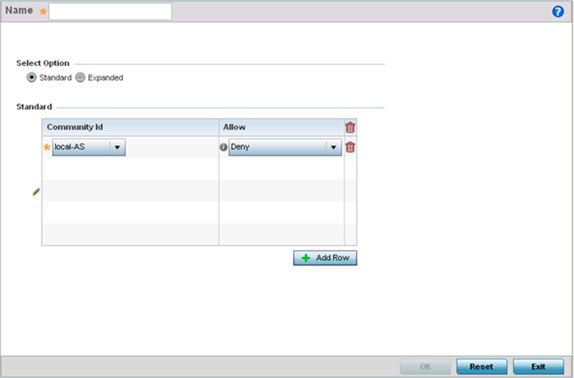Click the Allow column header
This screenshot has width=574, height=378.
(282, 127)
